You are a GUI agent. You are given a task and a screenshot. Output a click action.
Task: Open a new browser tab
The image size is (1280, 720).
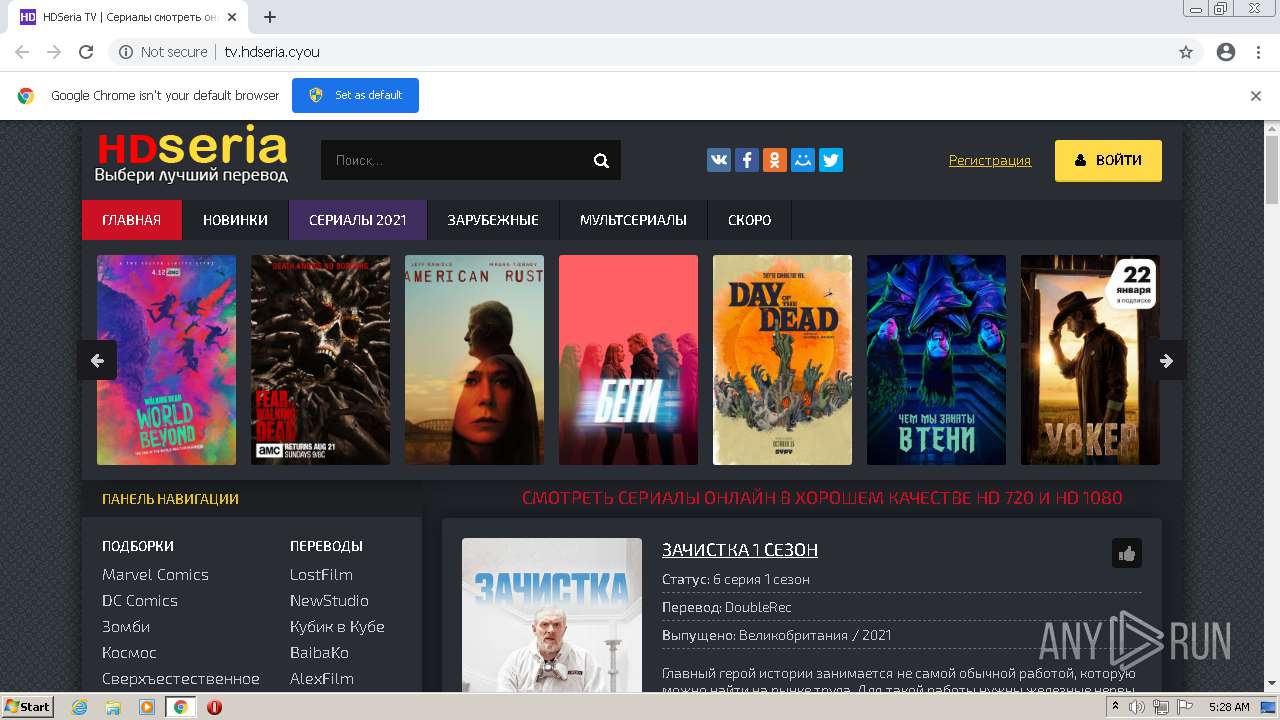pos(270,17)
